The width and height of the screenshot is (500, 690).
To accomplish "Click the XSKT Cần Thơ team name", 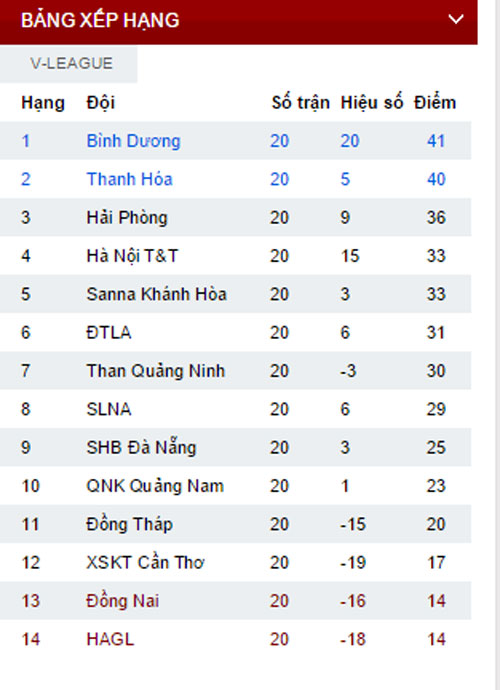I will pos(145,562).
